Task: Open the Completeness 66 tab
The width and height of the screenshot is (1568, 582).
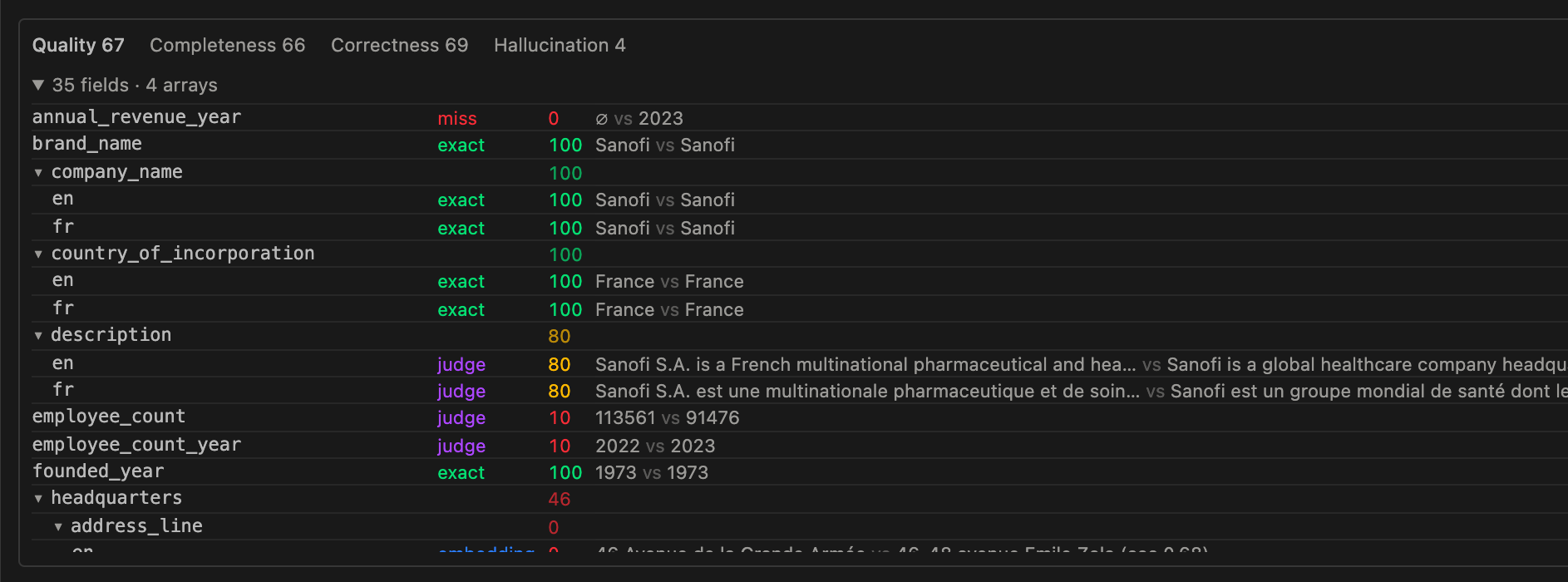Action: (x=227, y=45)
